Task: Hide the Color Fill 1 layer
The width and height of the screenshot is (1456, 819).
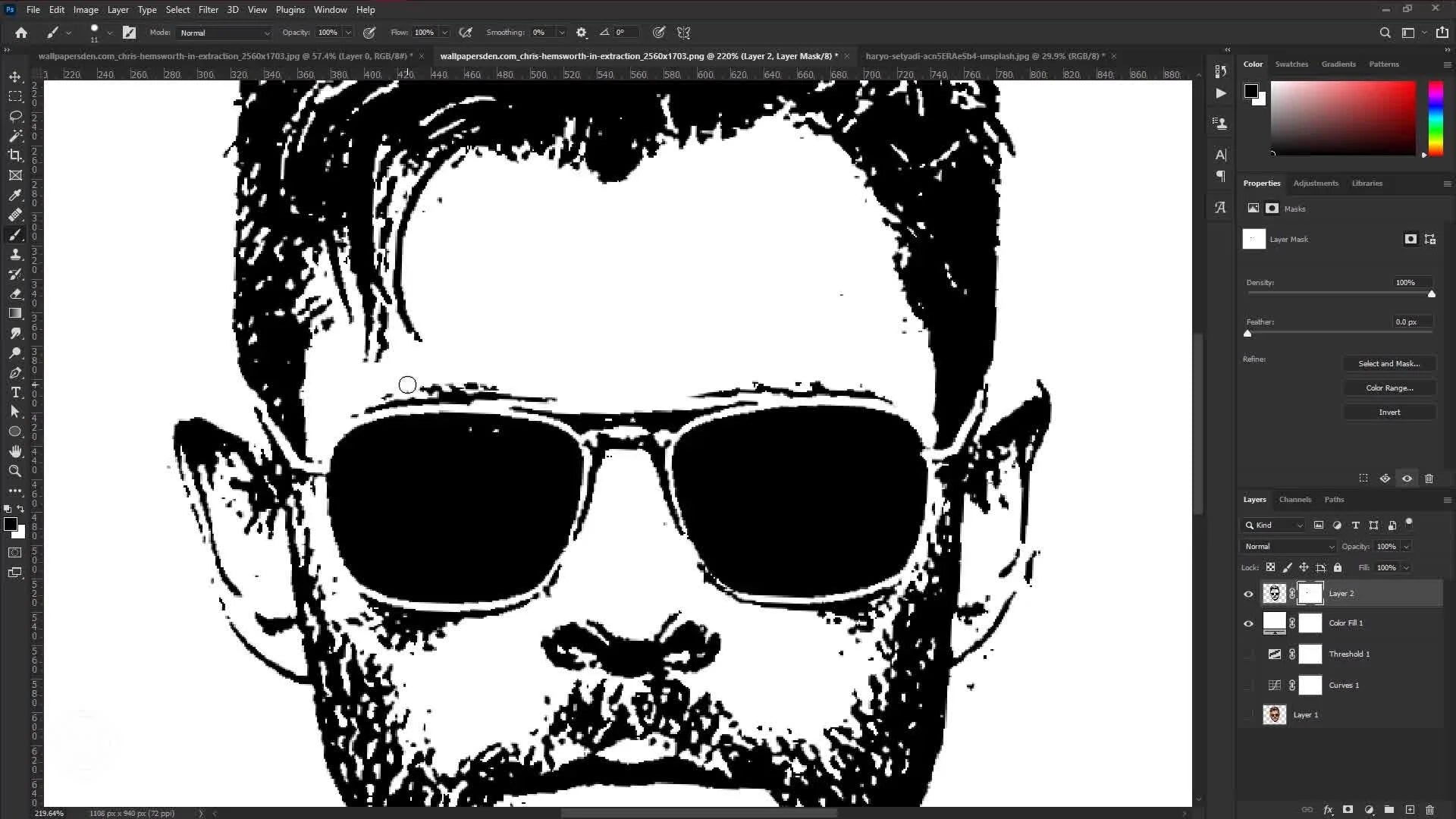Action: (x=1248, y=623)
